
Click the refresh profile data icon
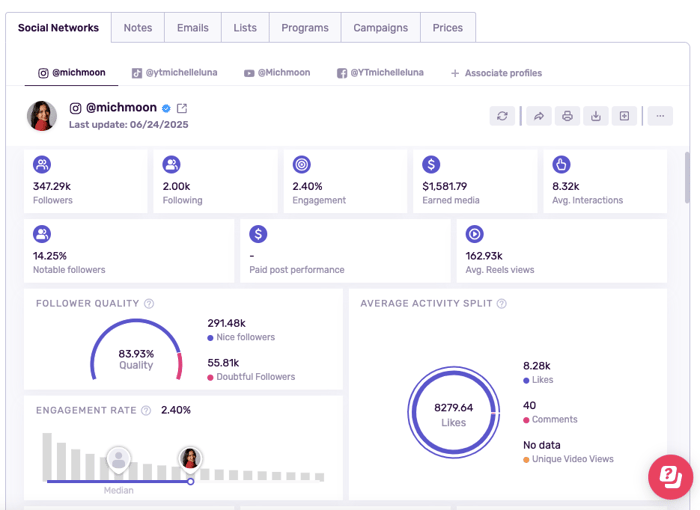click(502, 116)
